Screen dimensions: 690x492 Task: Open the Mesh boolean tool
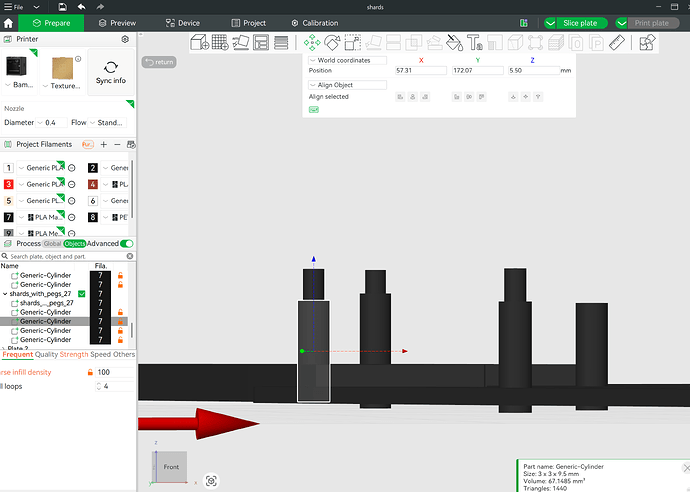(x=414, y=43)
